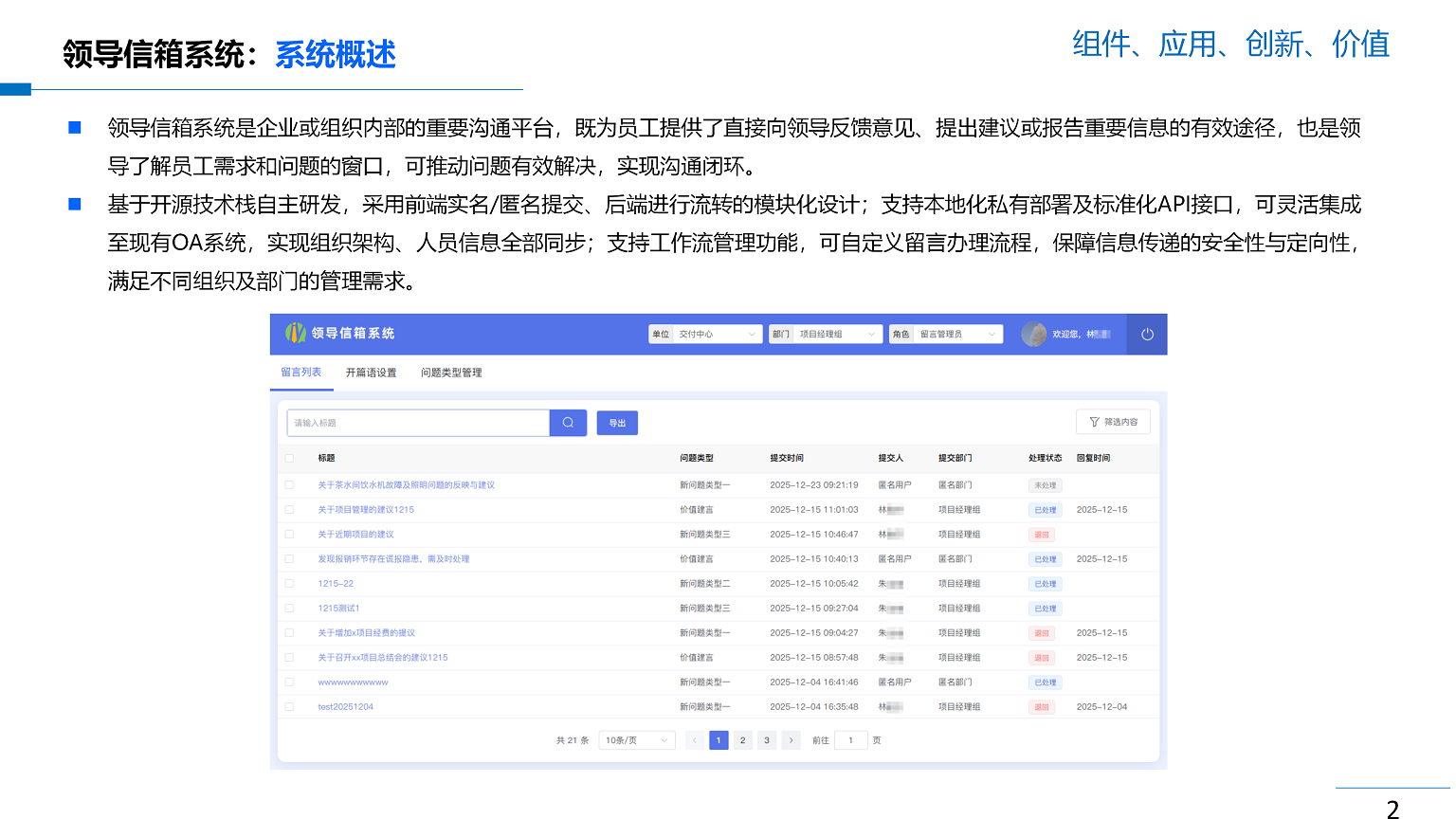Click the previous page left arrow icon
Image resolution: width=1456 pixels, height=819 pixels.
[694, 739]
